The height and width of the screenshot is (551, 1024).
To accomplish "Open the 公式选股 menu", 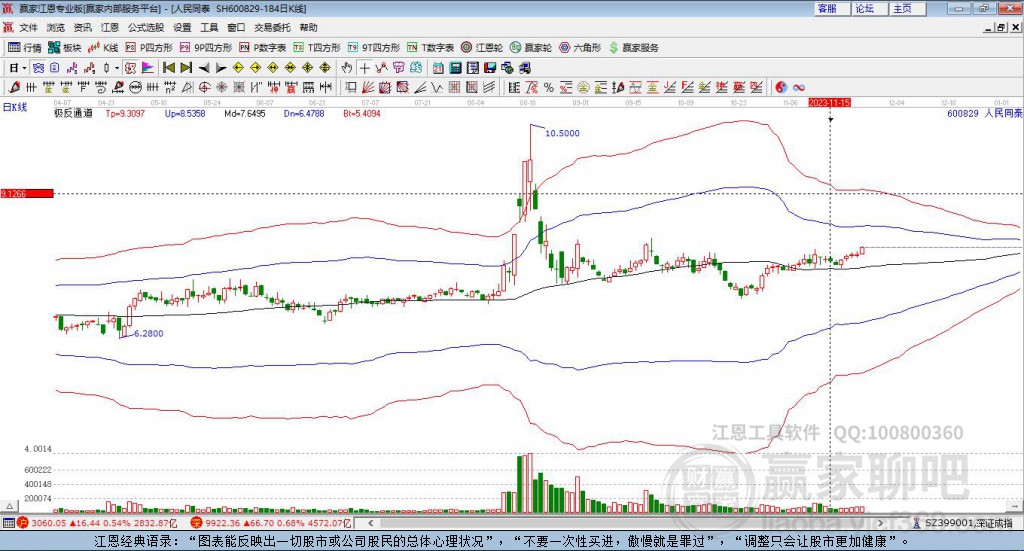I will pyautogui.click(x=146, y=27).
